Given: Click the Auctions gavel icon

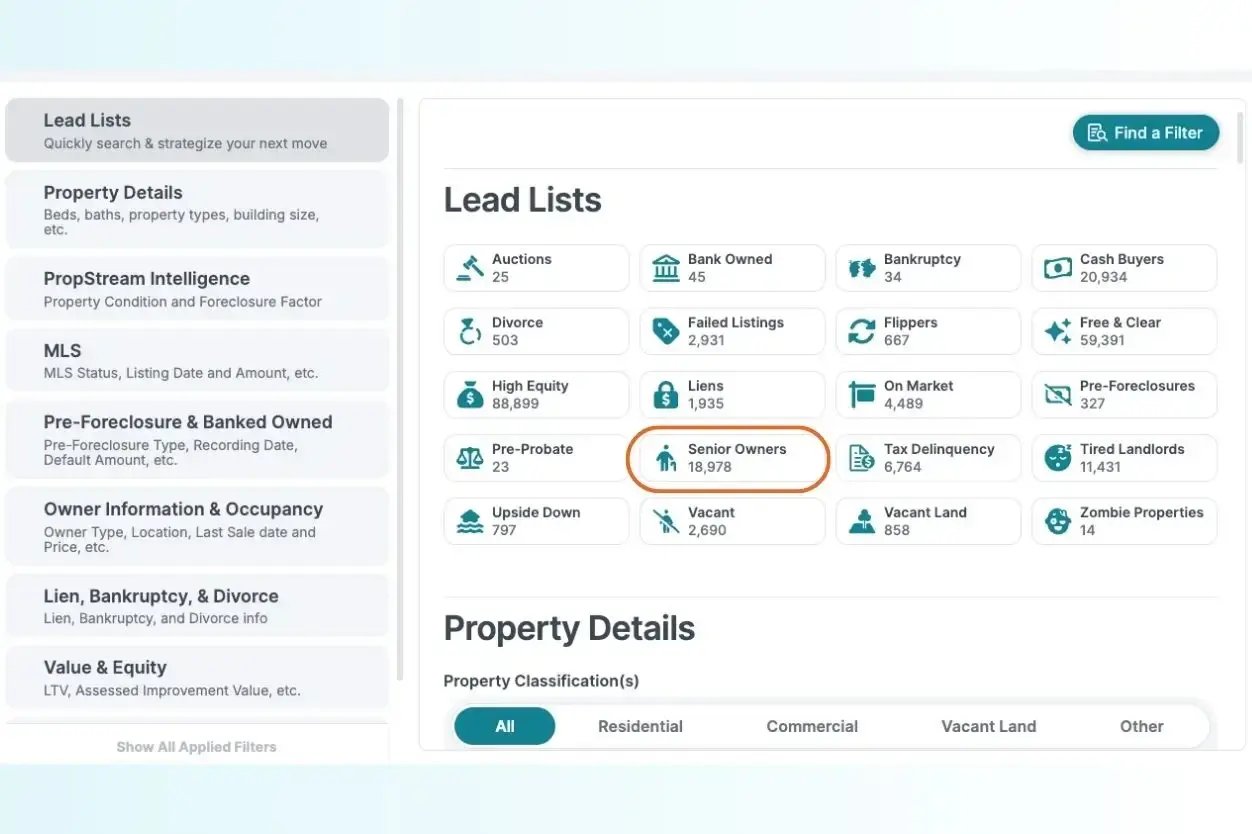Looking at the screenshot, I should click(470, 268).
